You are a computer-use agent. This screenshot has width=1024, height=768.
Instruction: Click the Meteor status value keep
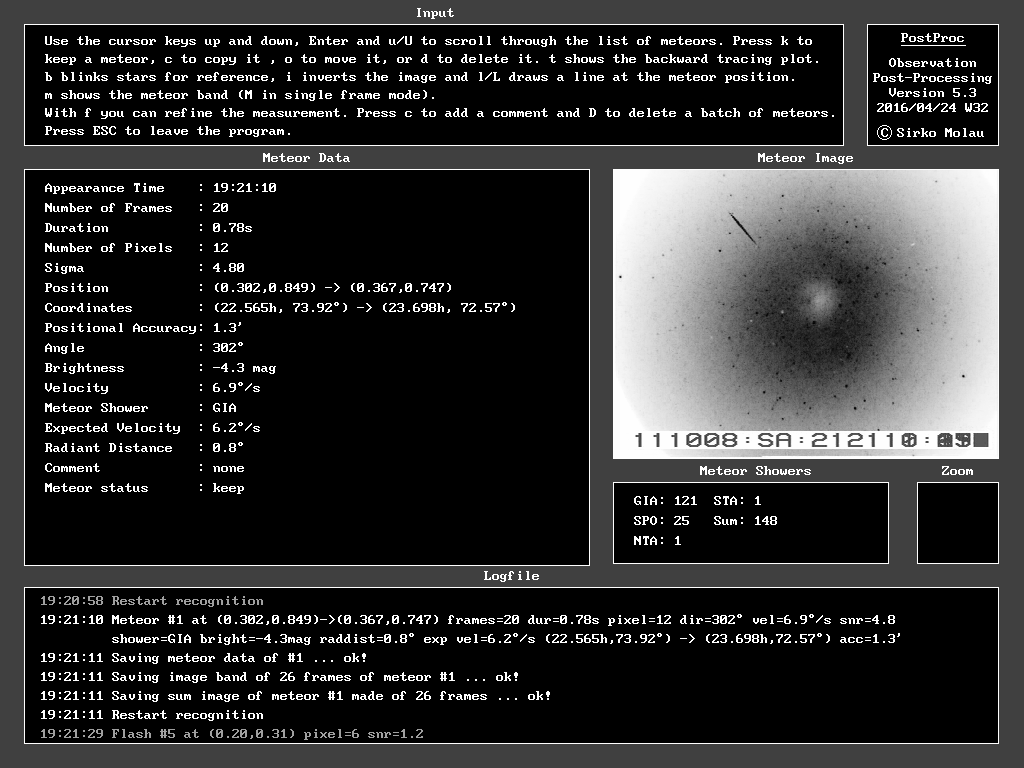[228, 488]
